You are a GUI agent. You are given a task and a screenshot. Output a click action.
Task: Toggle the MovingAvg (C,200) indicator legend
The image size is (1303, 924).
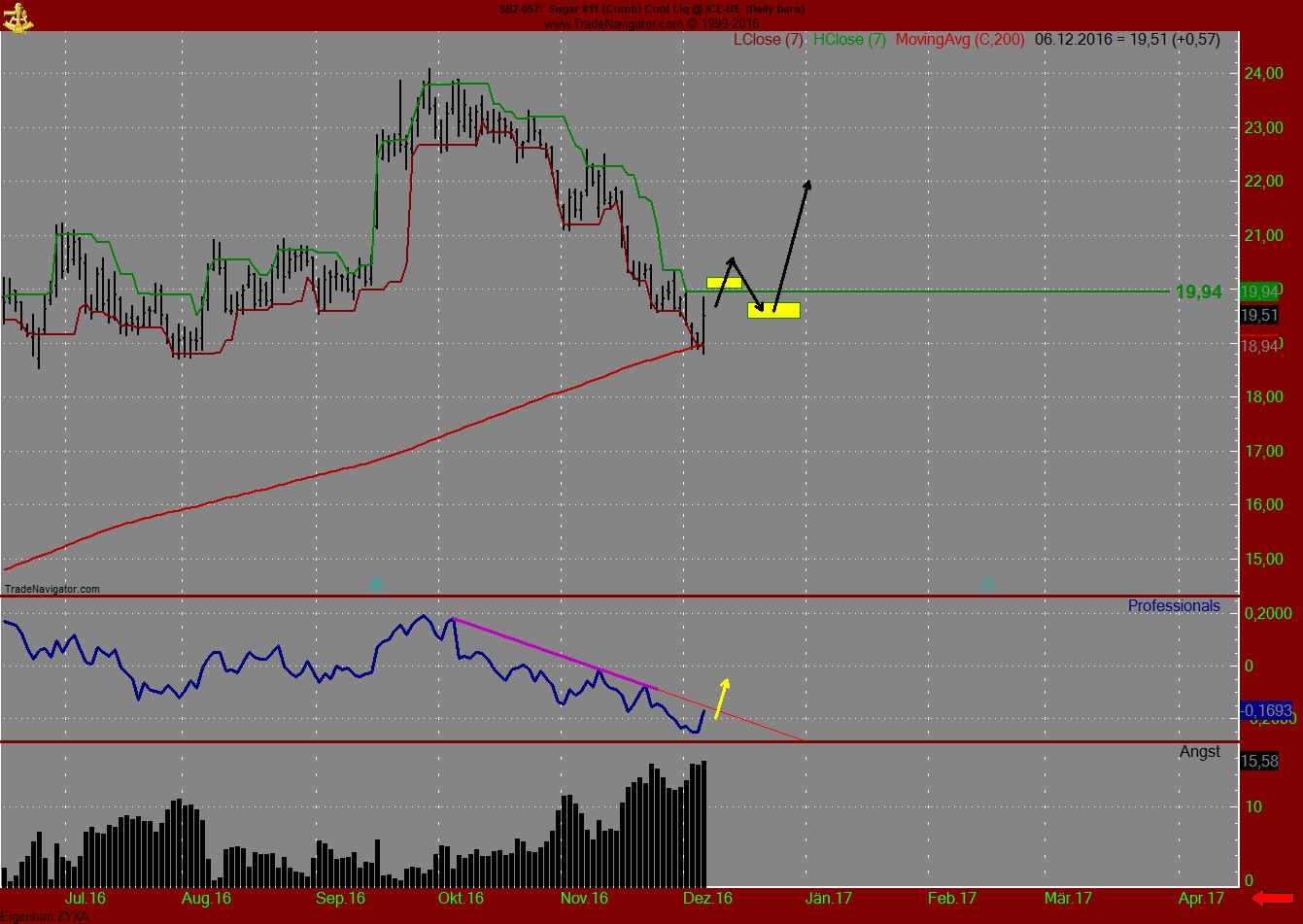[961, 40]
